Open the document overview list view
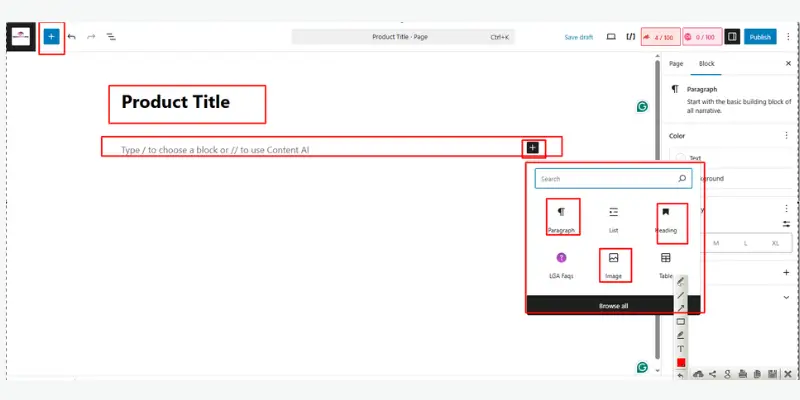This screenshot has width=800, height=400. [111, 37]
